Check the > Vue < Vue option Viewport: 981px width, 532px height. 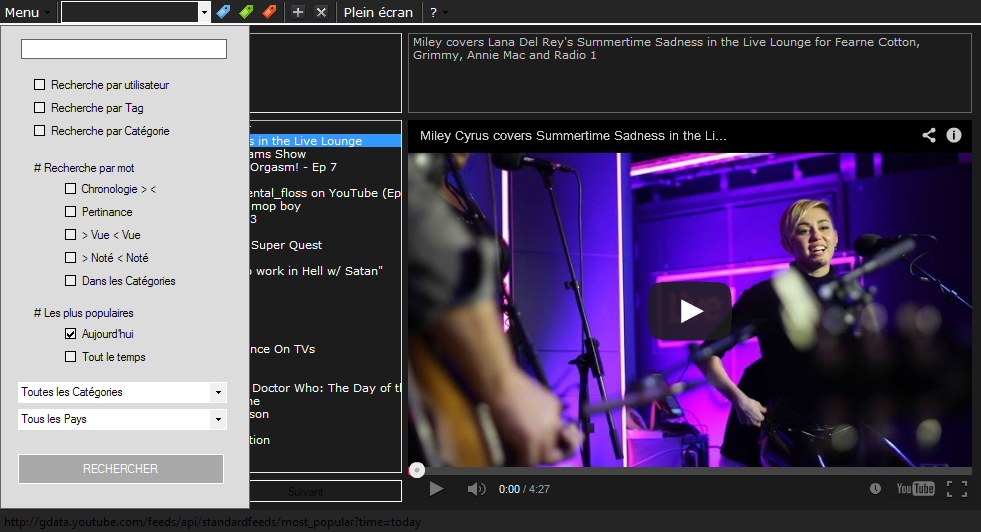(71, 235)
